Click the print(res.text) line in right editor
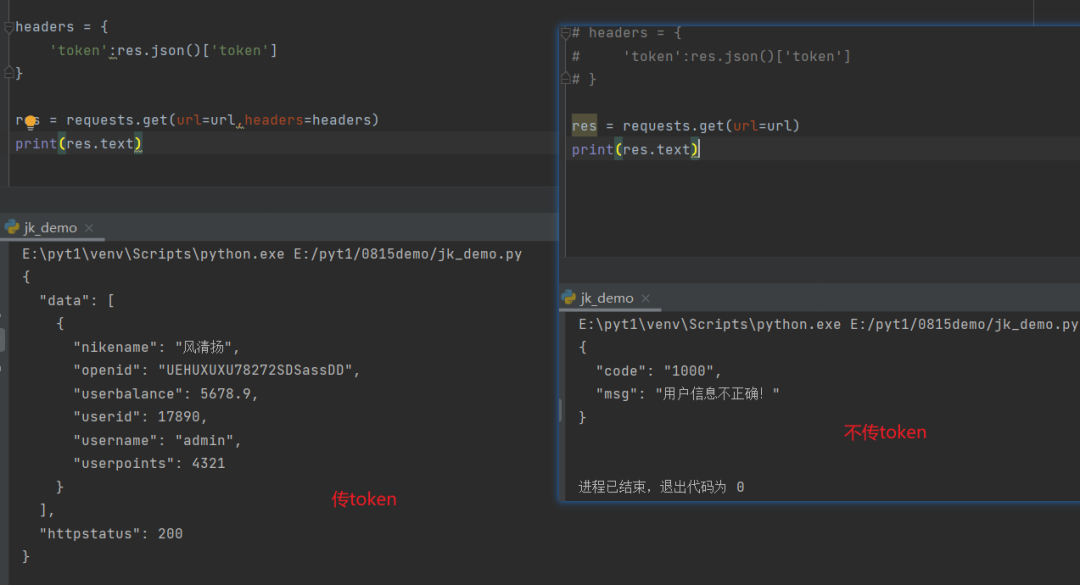The width and height of the screenshot is (1080, 585). coord(635,150)
